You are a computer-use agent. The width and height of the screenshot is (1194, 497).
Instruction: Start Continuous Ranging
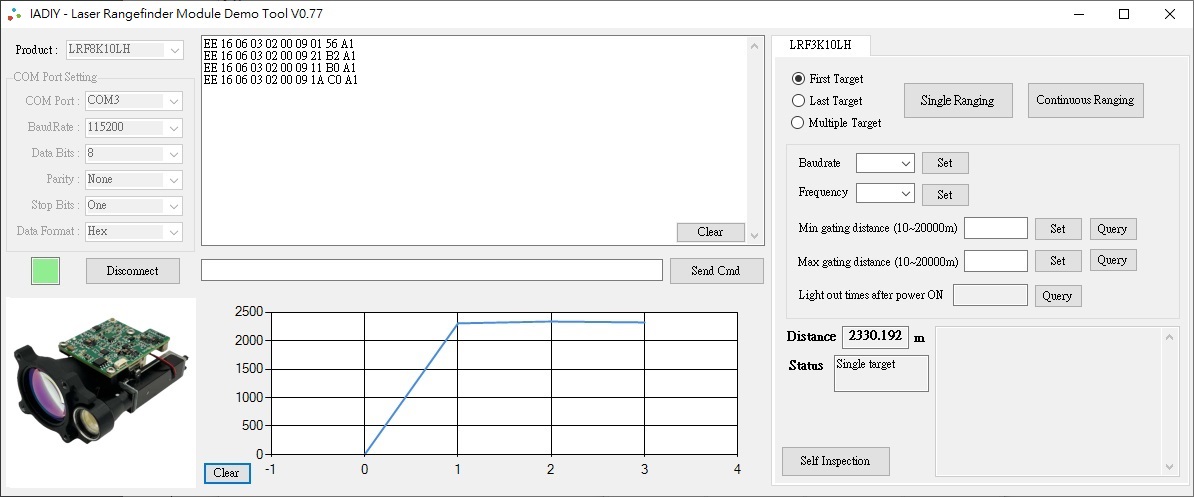1085,100
